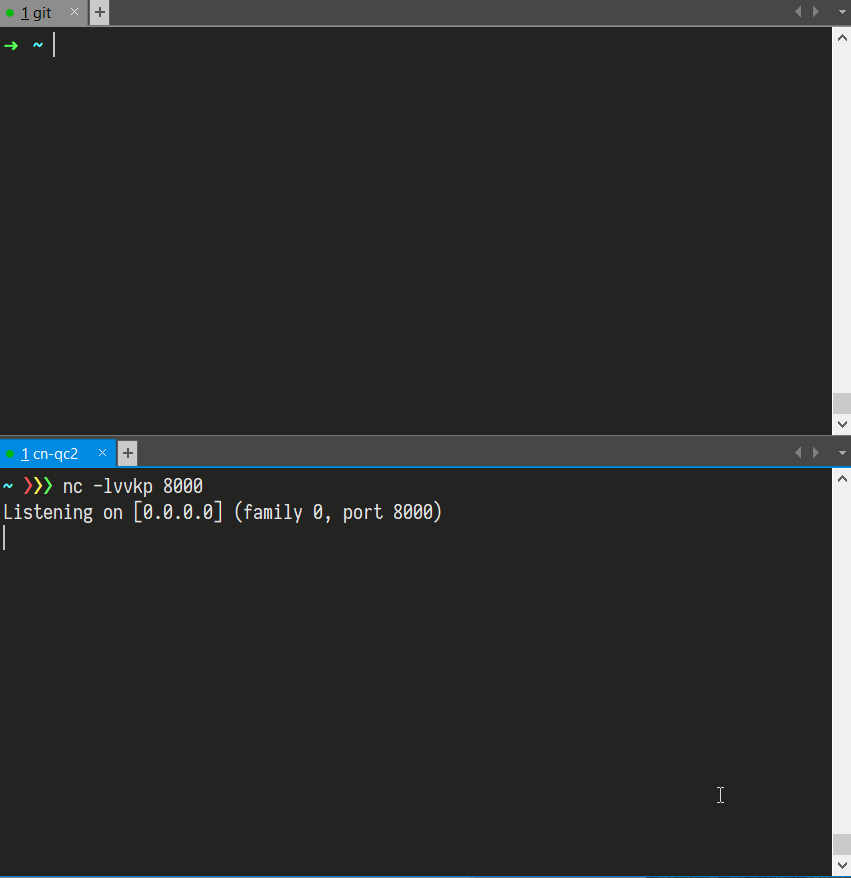Select the "1 git" session tab
Image resolution: width=851 pixels, height=878 pixels.
[x=36, y=13]
